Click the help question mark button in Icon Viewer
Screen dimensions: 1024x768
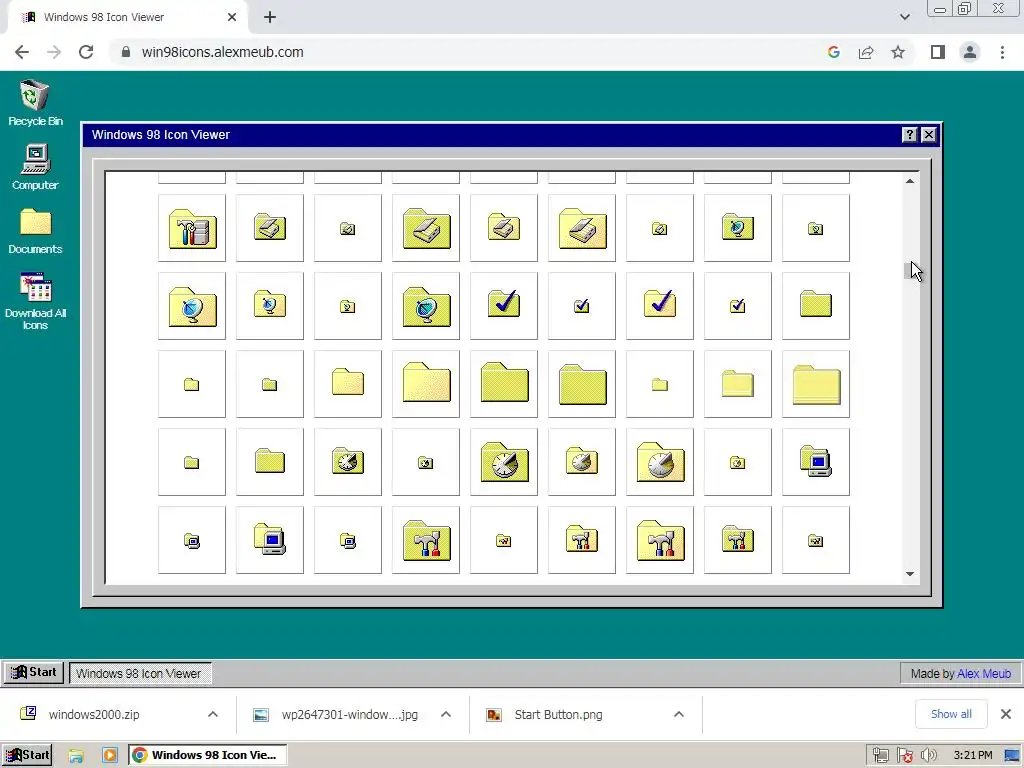tap(909, 135)
